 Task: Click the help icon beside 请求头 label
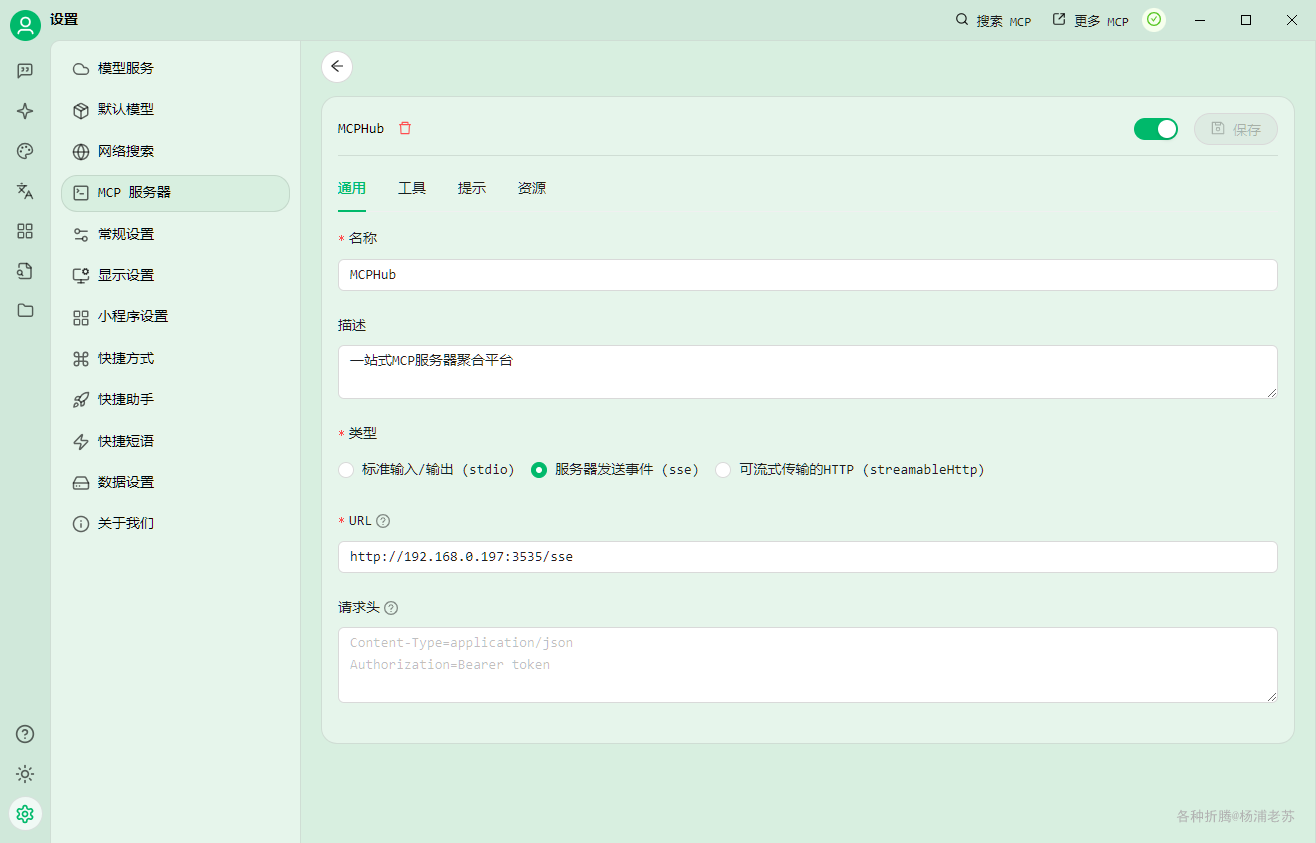click(x=391, y=608)
